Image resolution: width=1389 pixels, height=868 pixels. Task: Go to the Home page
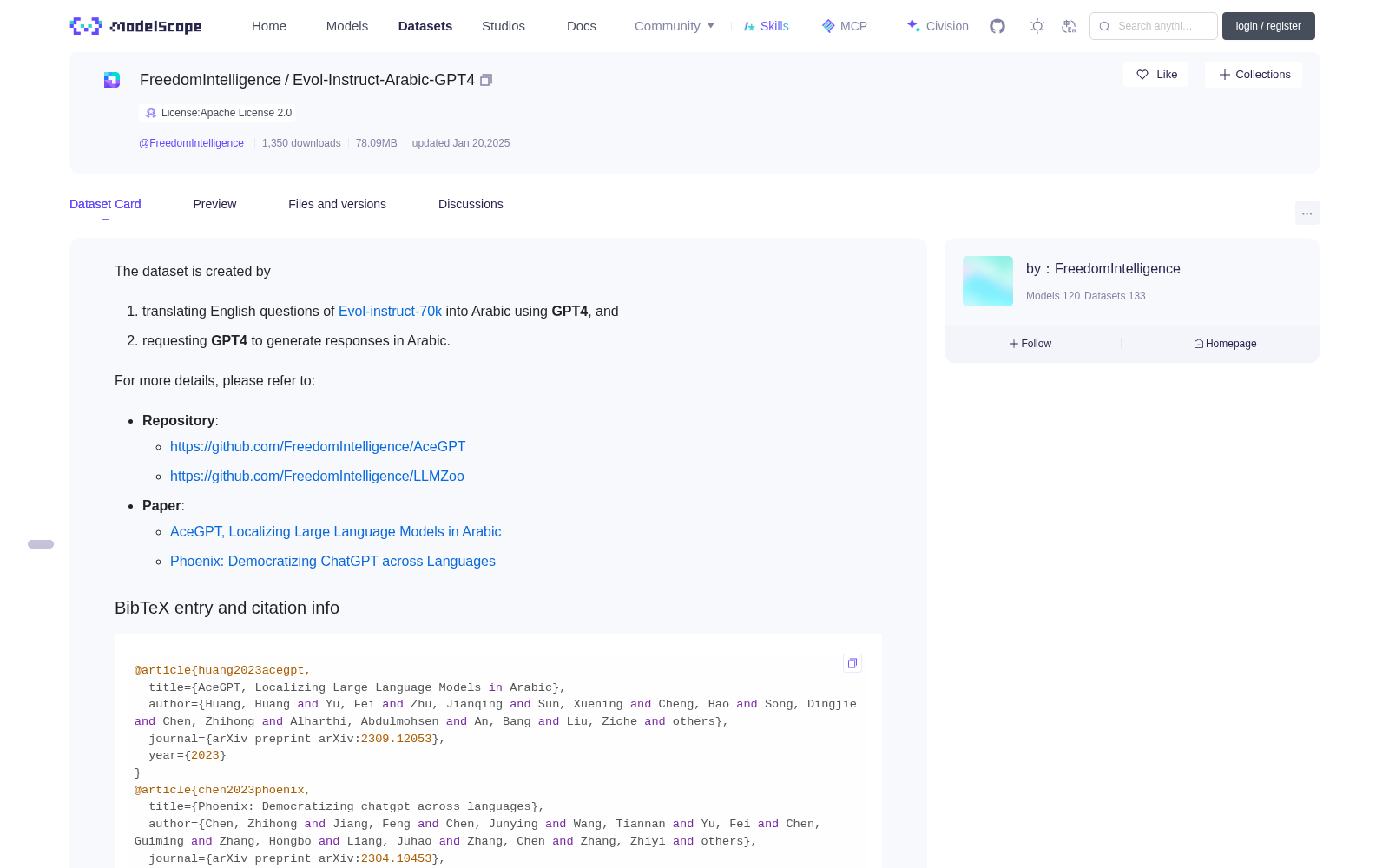point(269,26)
